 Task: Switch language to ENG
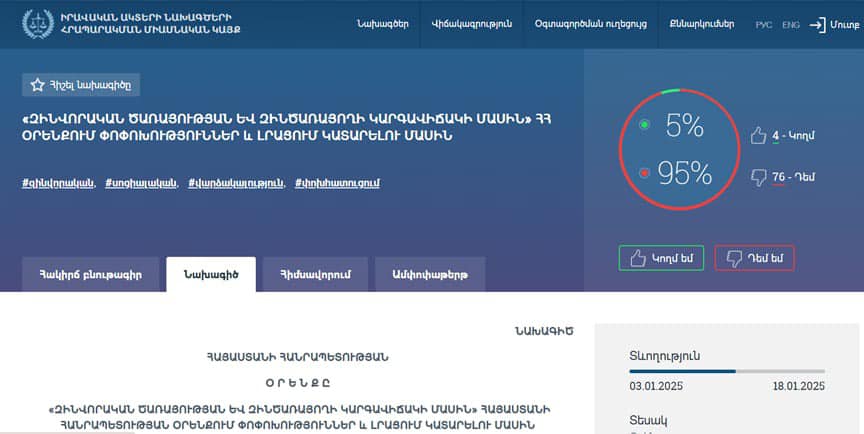[790, 24]
